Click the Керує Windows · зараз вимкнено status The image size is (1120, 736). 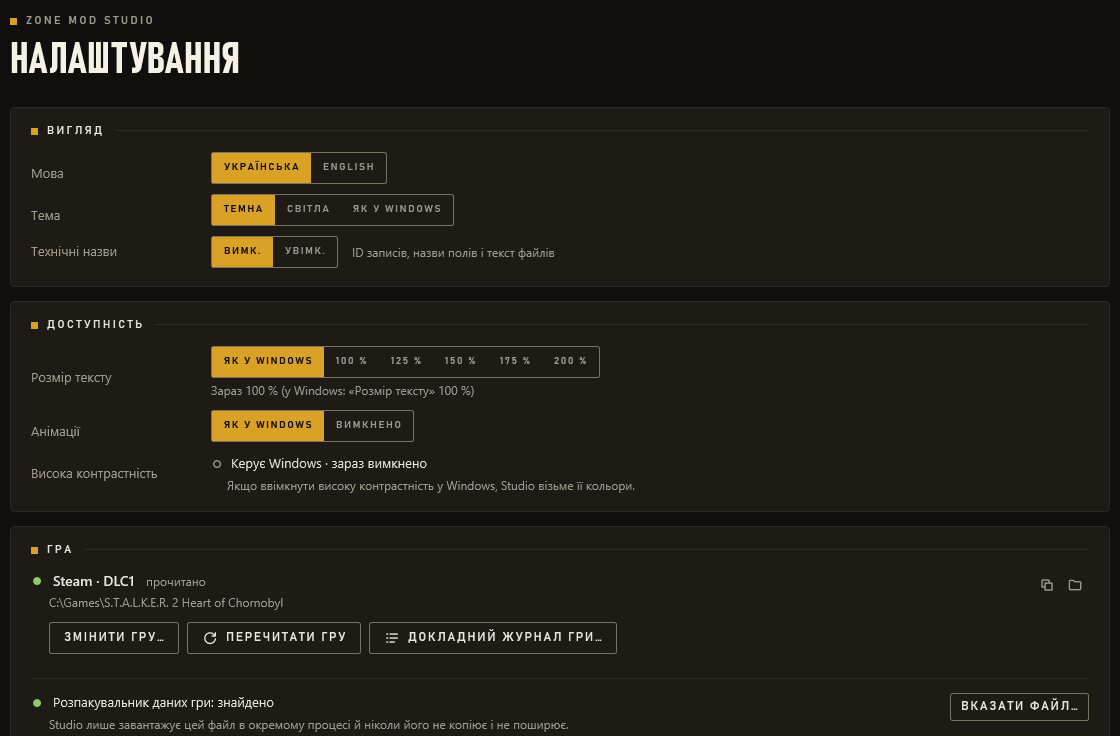tap(329, 464)
